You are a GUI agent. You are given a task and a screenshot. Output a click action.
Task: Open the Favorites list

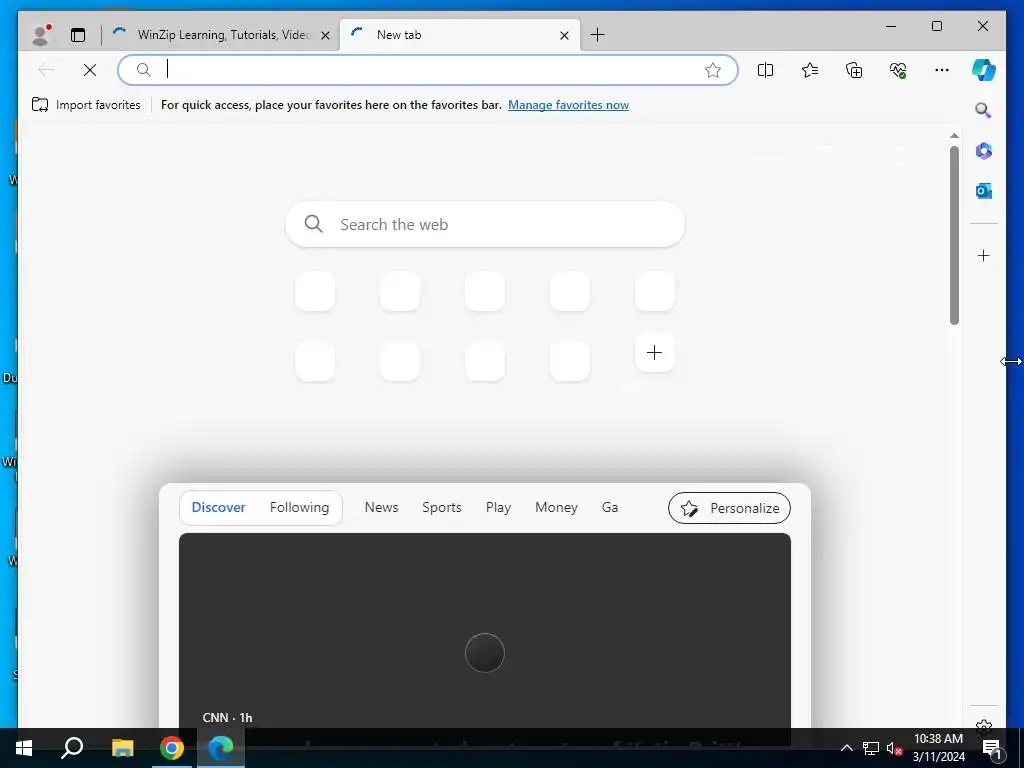click(810, 70)
